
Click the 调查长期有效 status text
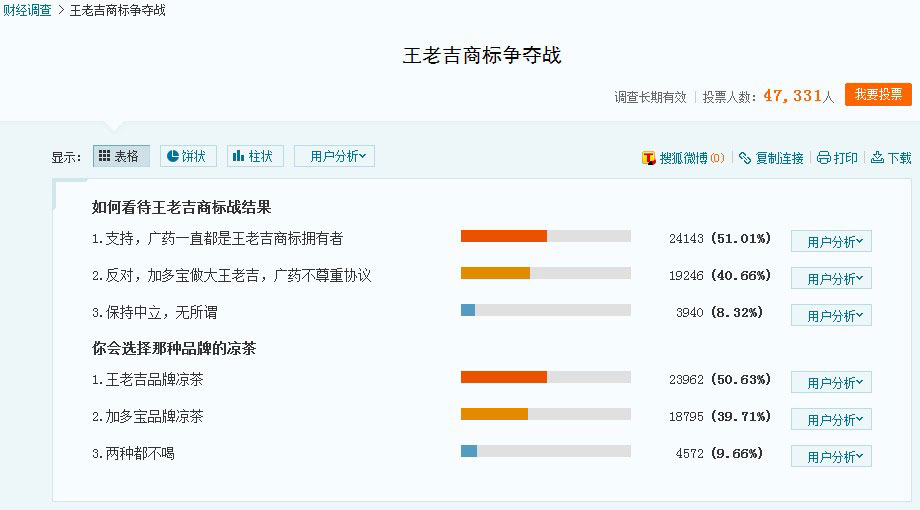tap(650, 97)
